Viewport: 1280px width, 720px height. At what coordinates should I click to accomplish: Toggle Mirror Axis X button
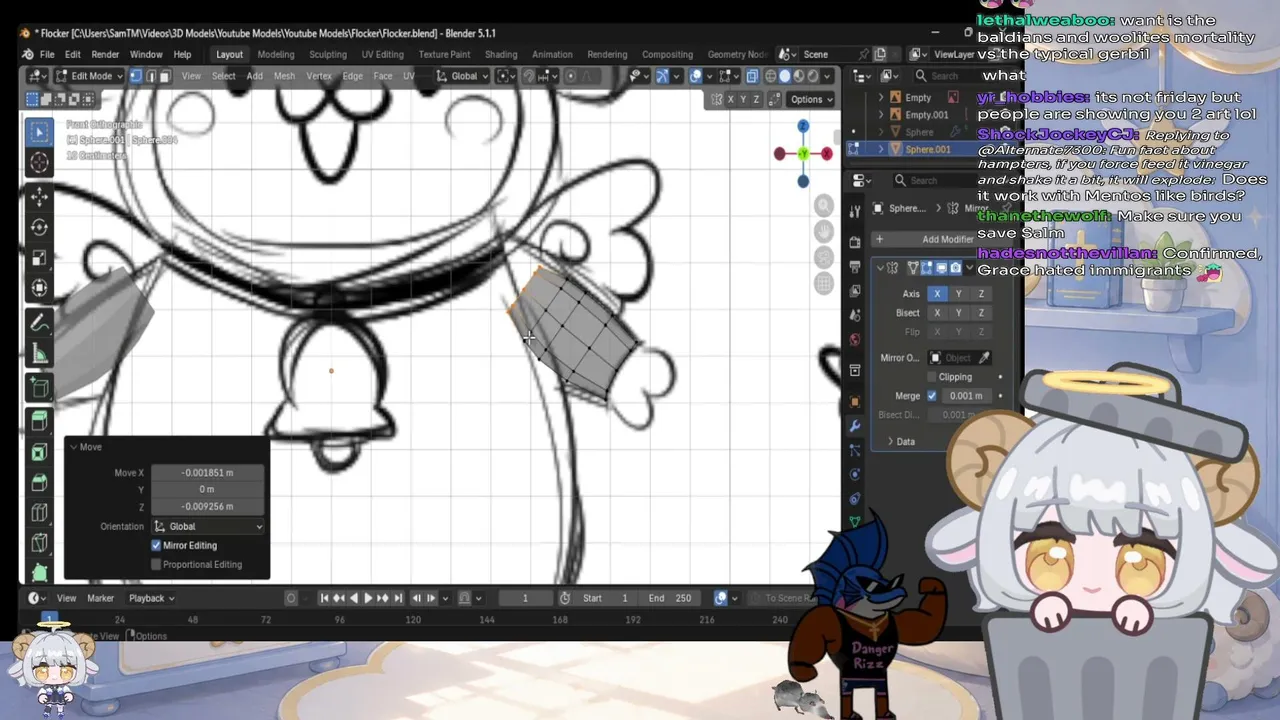pyautogui.click(x=937, y=294)
